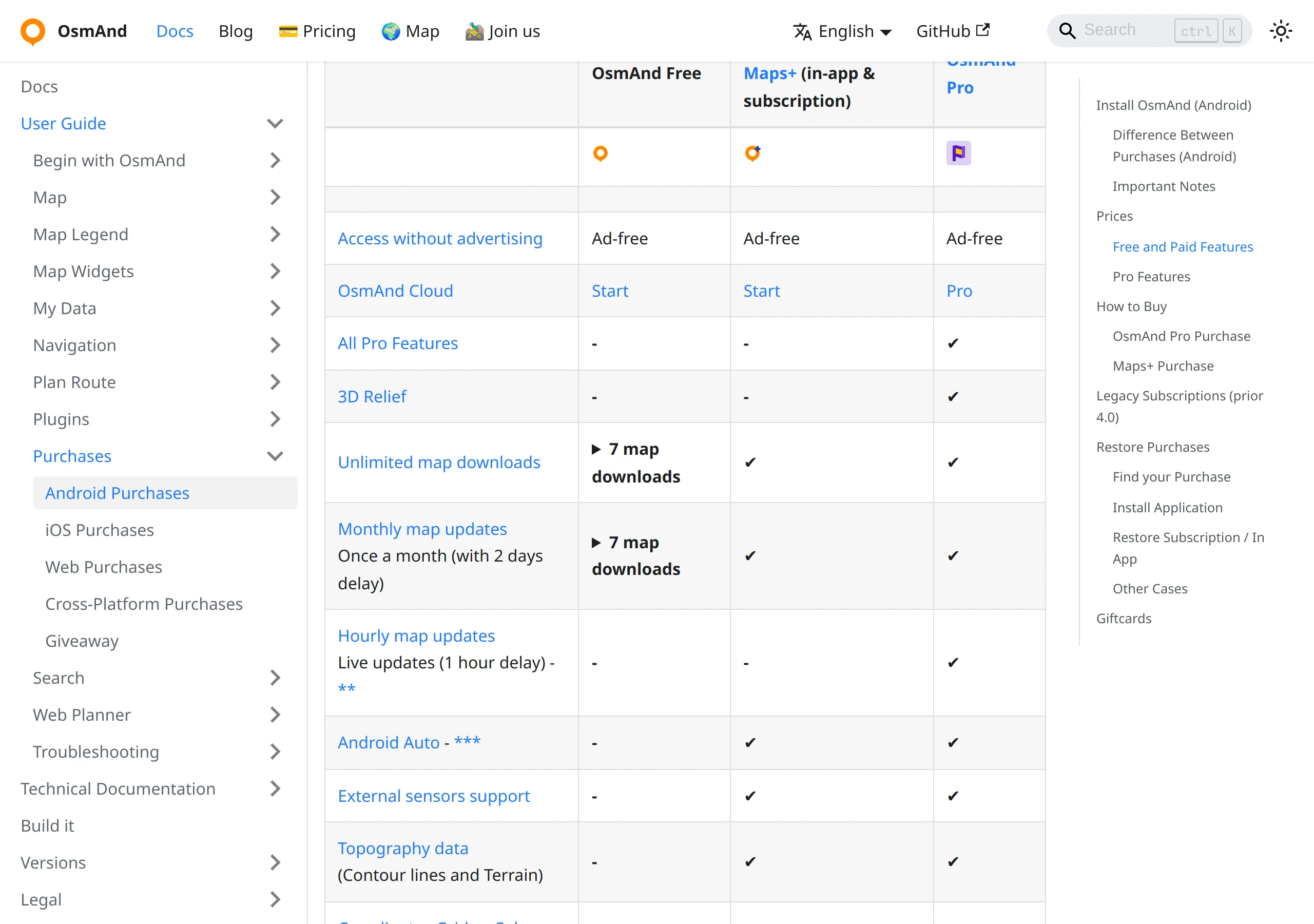Jump to Important Notes section
Screen dimensions: 1314x924
pyautogui.click(x=1164, y=186)
